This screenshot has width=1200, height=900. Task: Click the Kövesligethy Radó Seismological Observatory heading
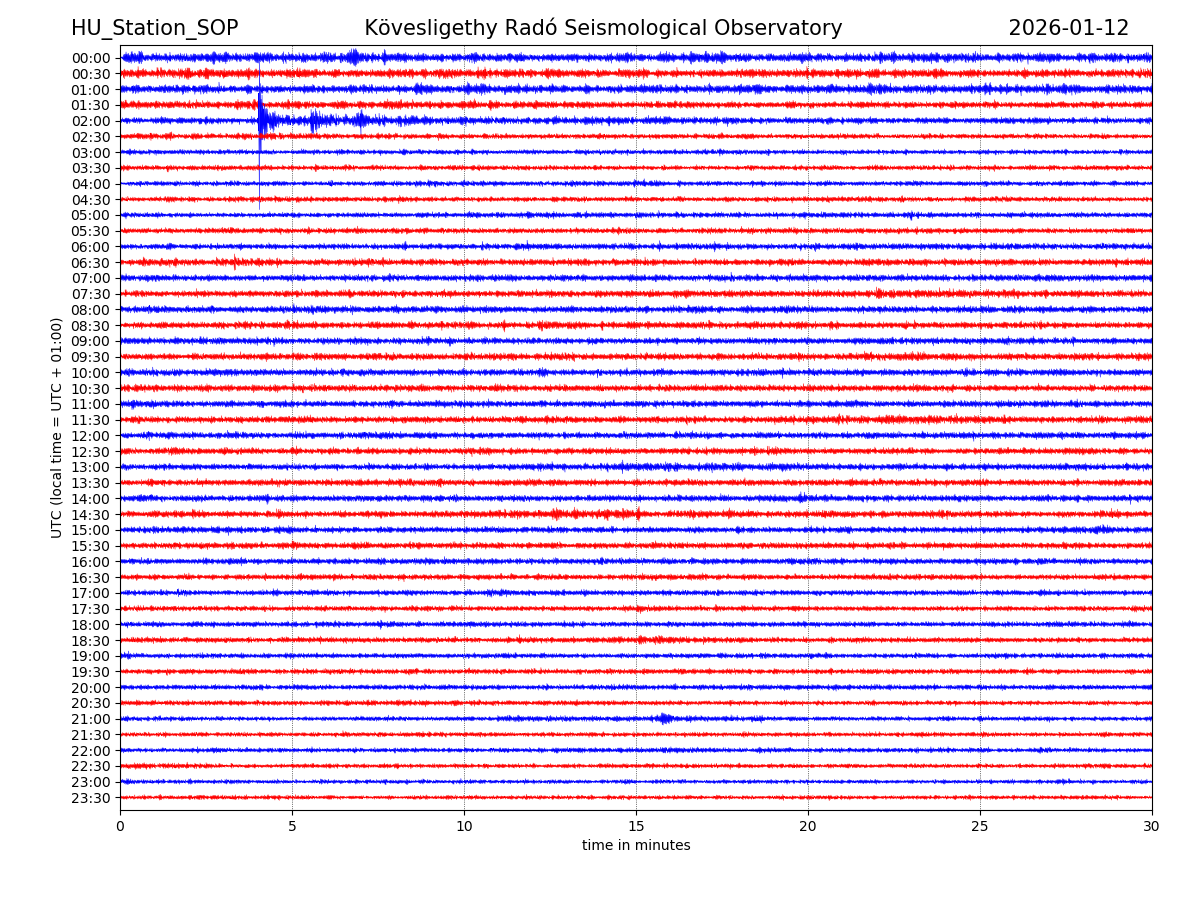point(603,28)
